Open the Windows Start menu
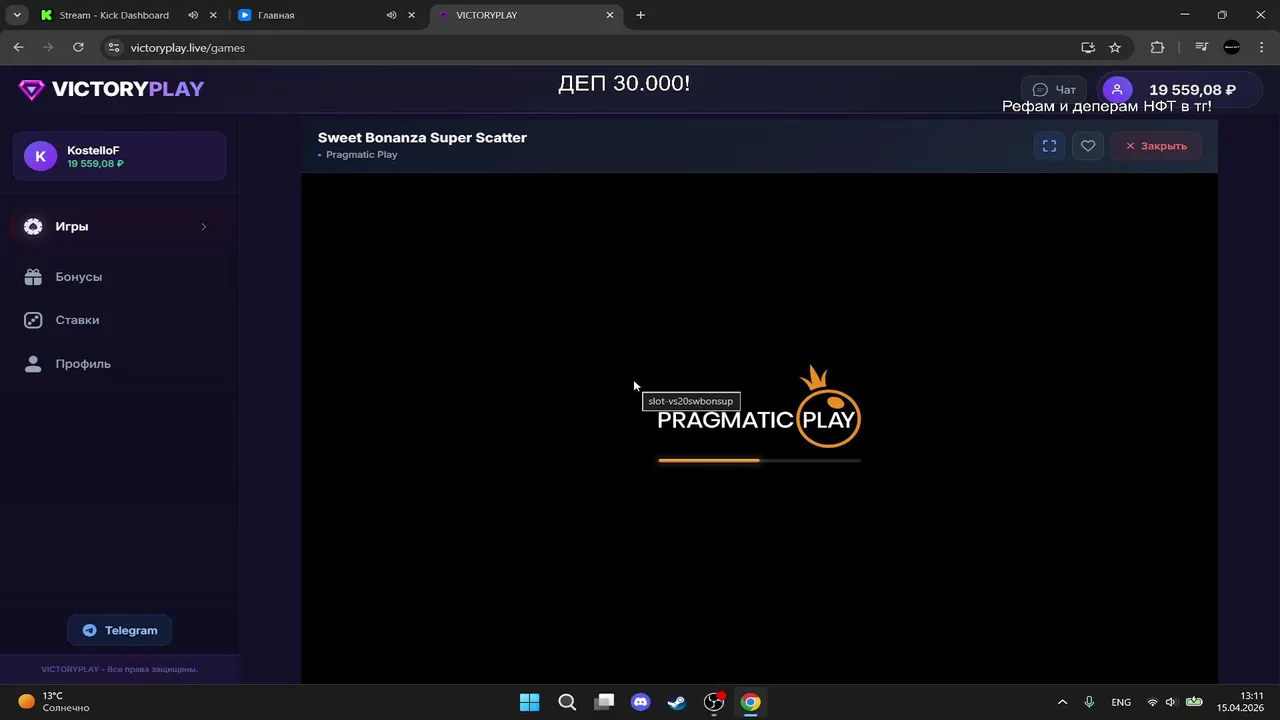The image size is (1280, 720). point(530,702)
